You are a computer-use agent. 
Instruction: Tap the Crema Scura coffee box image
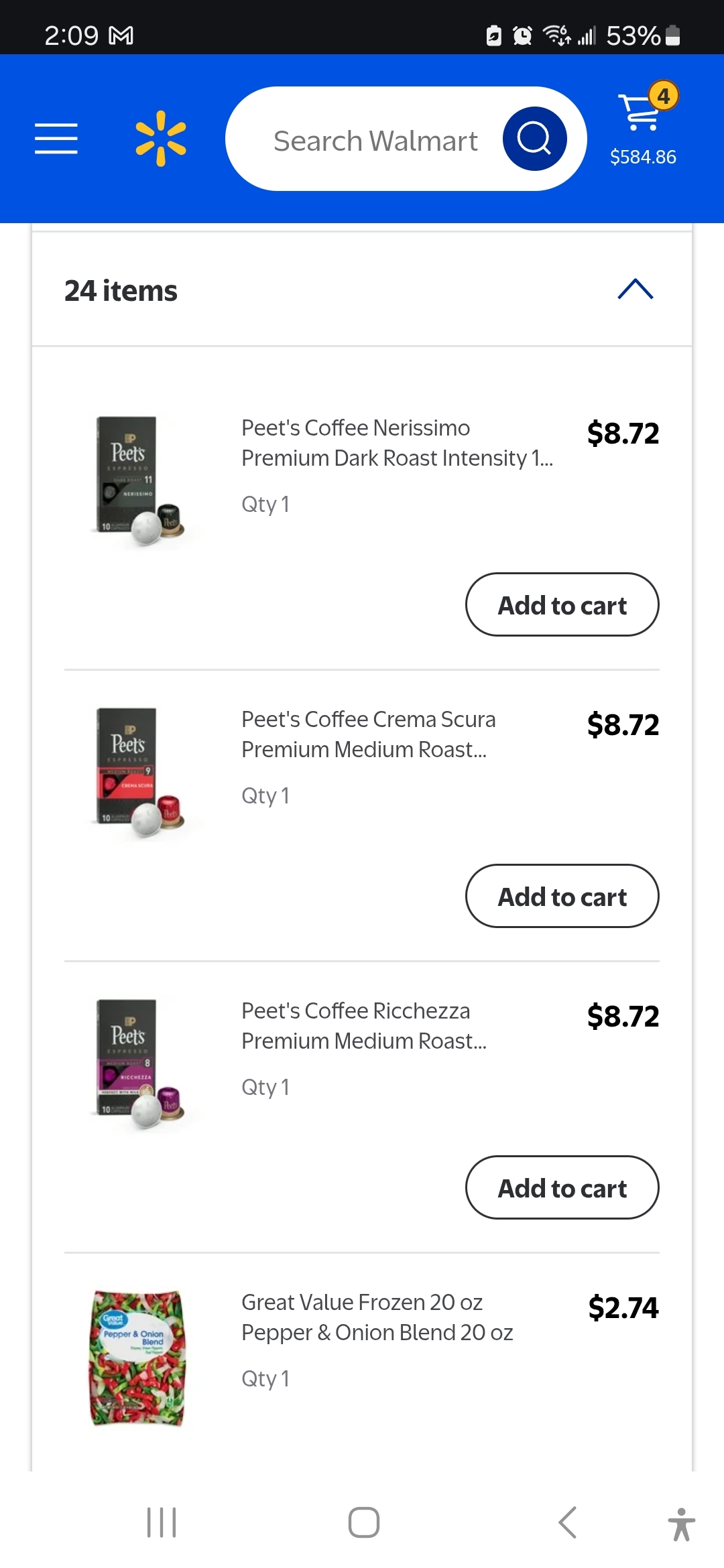[137, 772]
